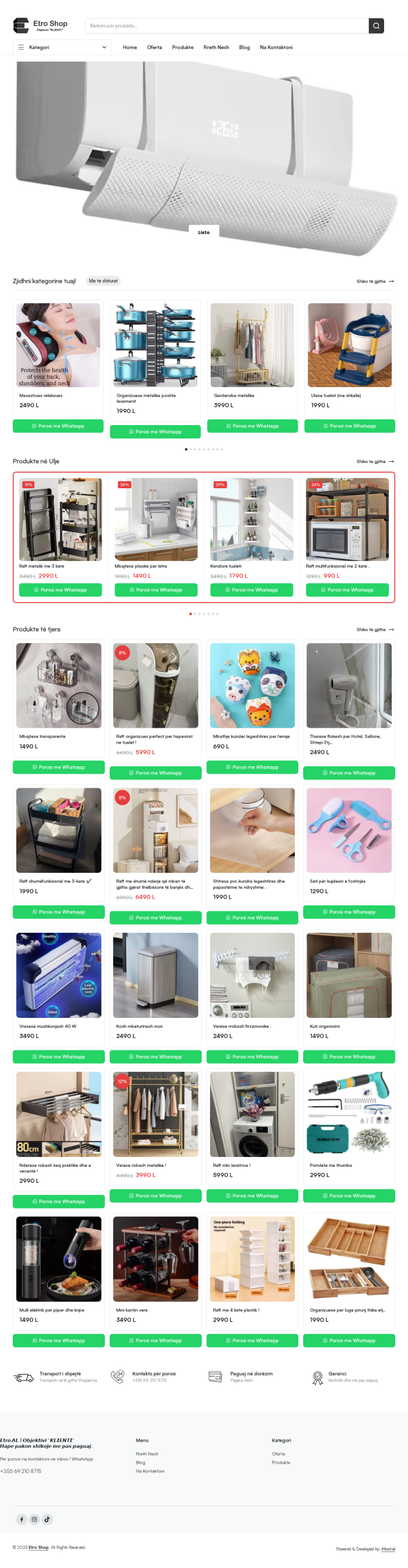408x1568 pixels.
Task: Click arrow next to category Shiko te gjitha
Action: coord(391,282)
